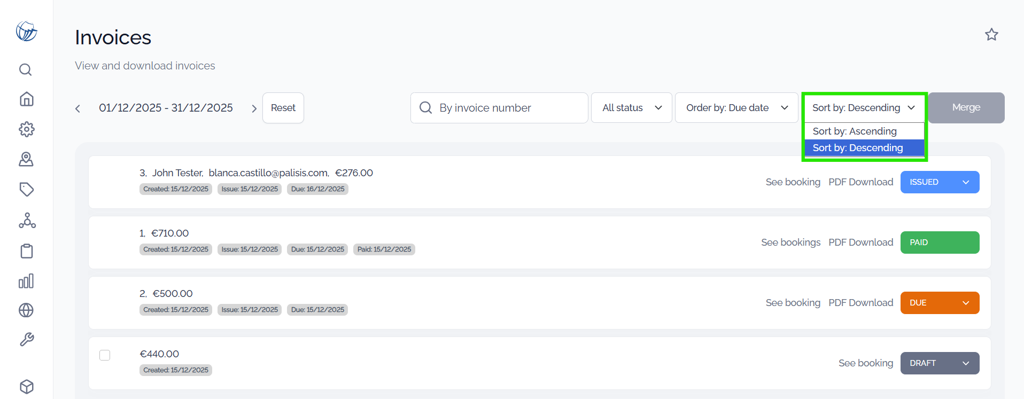Viewport: 1024px width, 399px height.
Task: Click the Paid: 15/12/2025 tag
Action: click(x=385, y=249)
